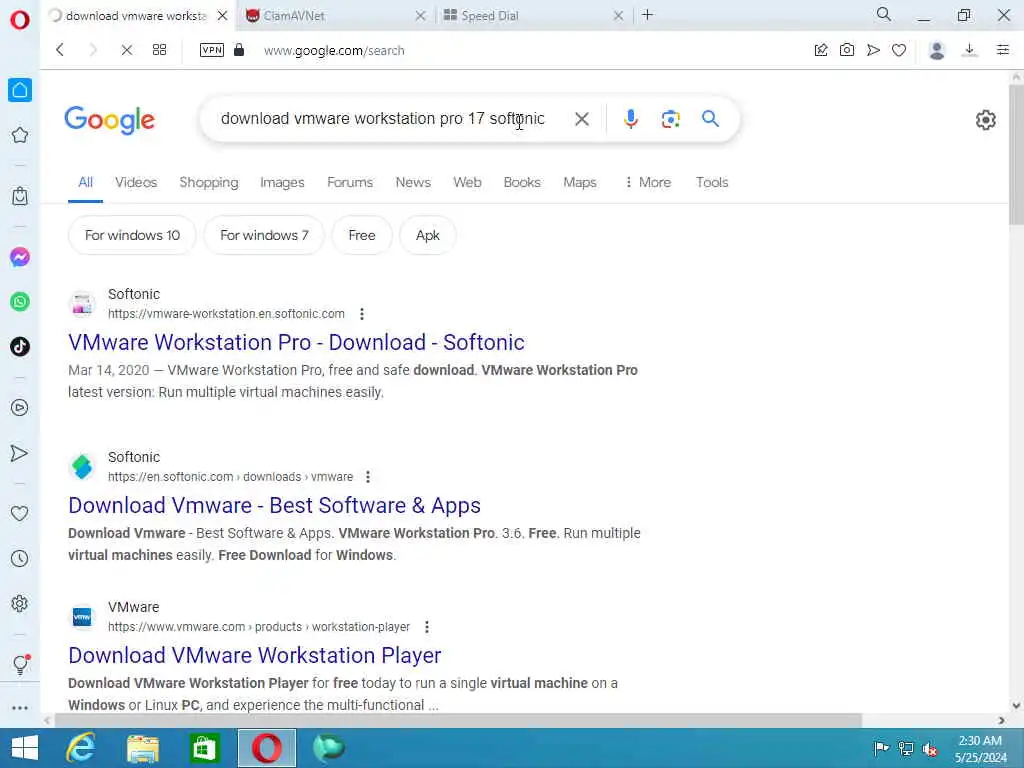View site security padlock info
Viewport: 1024px width, 768px height.
tap(239, 50)
